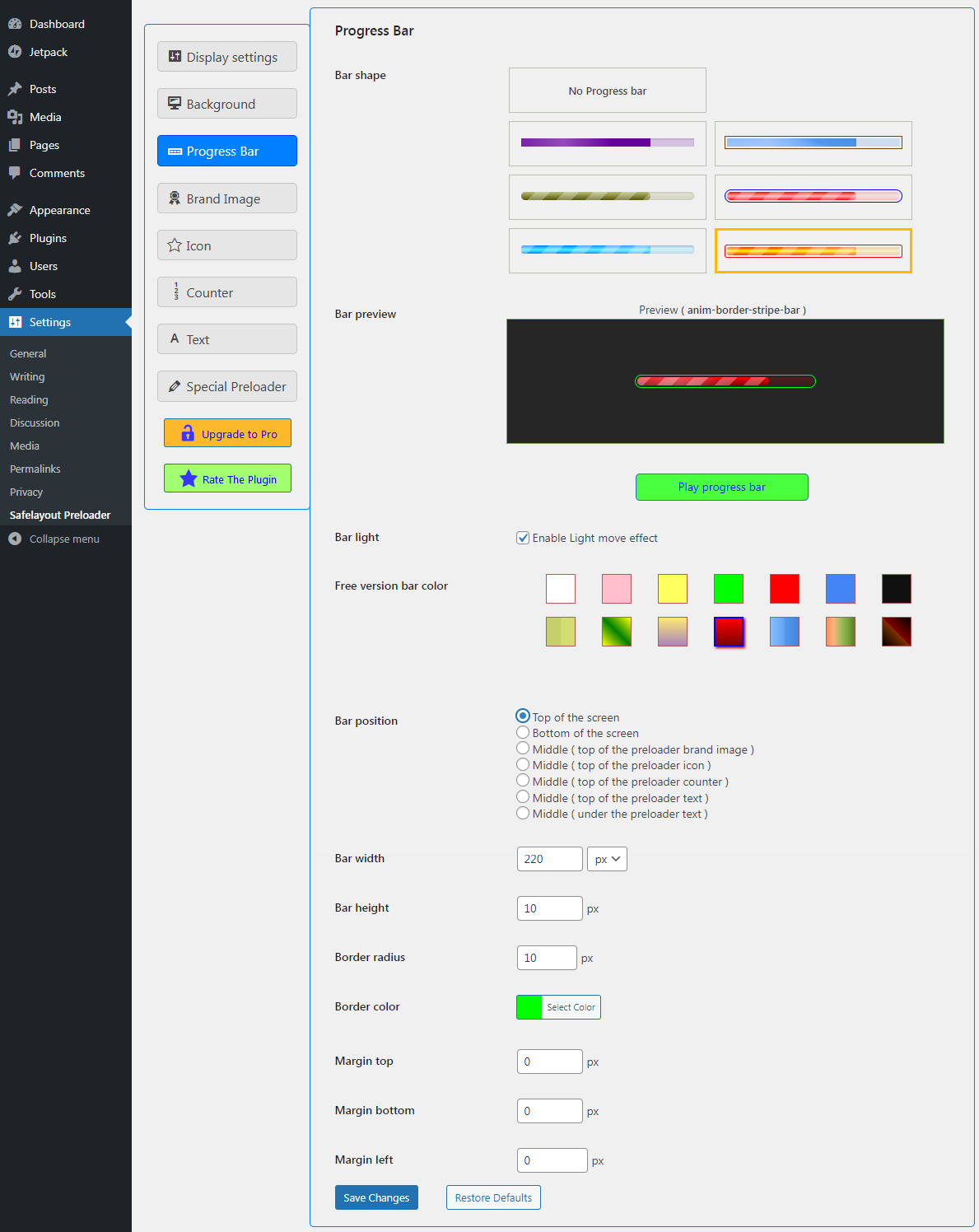This screenshot has height=1232, width=979.
Task: Click the Posts pushpin icon
Action: [15, 89]
